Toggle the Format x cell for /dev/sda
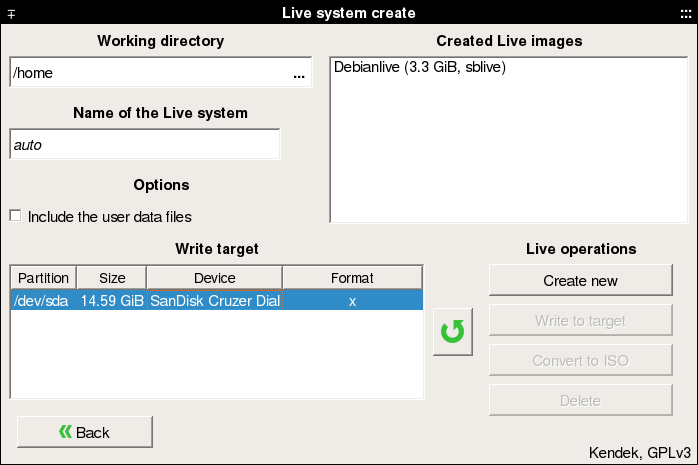 (x=352, y=301)
